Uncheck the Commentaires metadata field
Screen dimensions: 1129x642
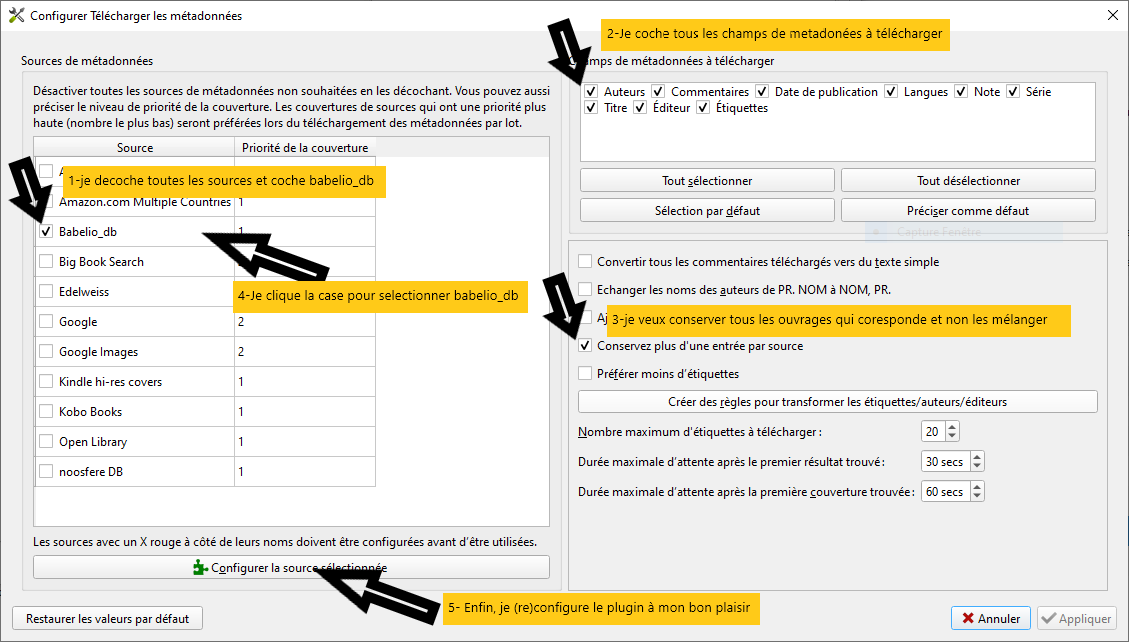(x=658, y=91)
